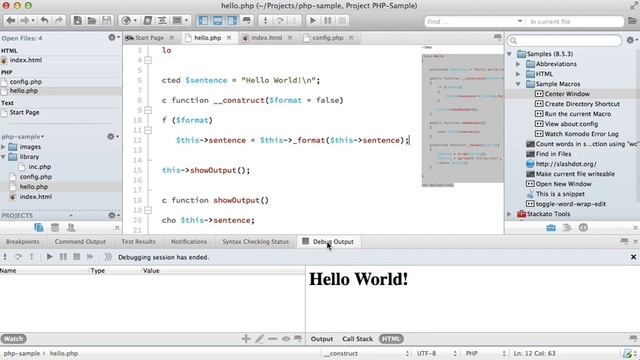
Task: Select 'This is a snippet' item
Action: [560, 194]
